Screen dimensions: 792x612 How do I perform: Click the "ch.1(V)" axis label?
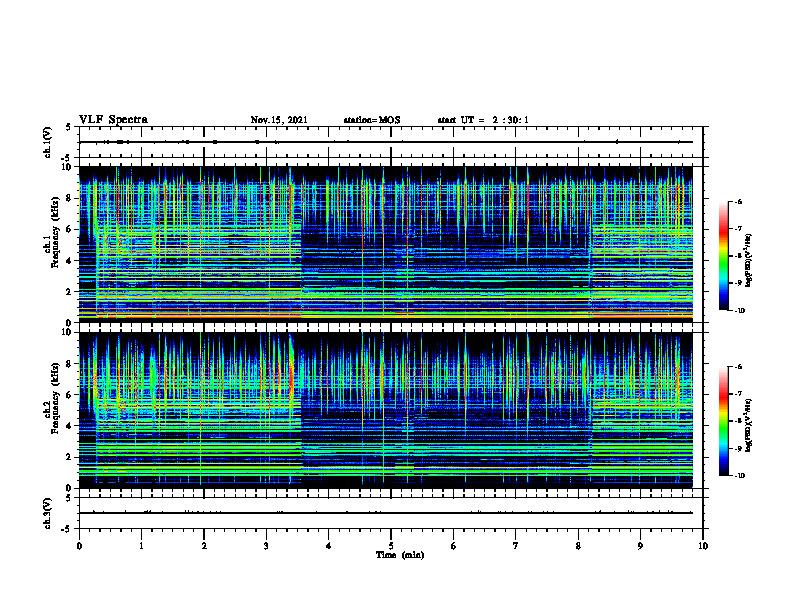47,142
